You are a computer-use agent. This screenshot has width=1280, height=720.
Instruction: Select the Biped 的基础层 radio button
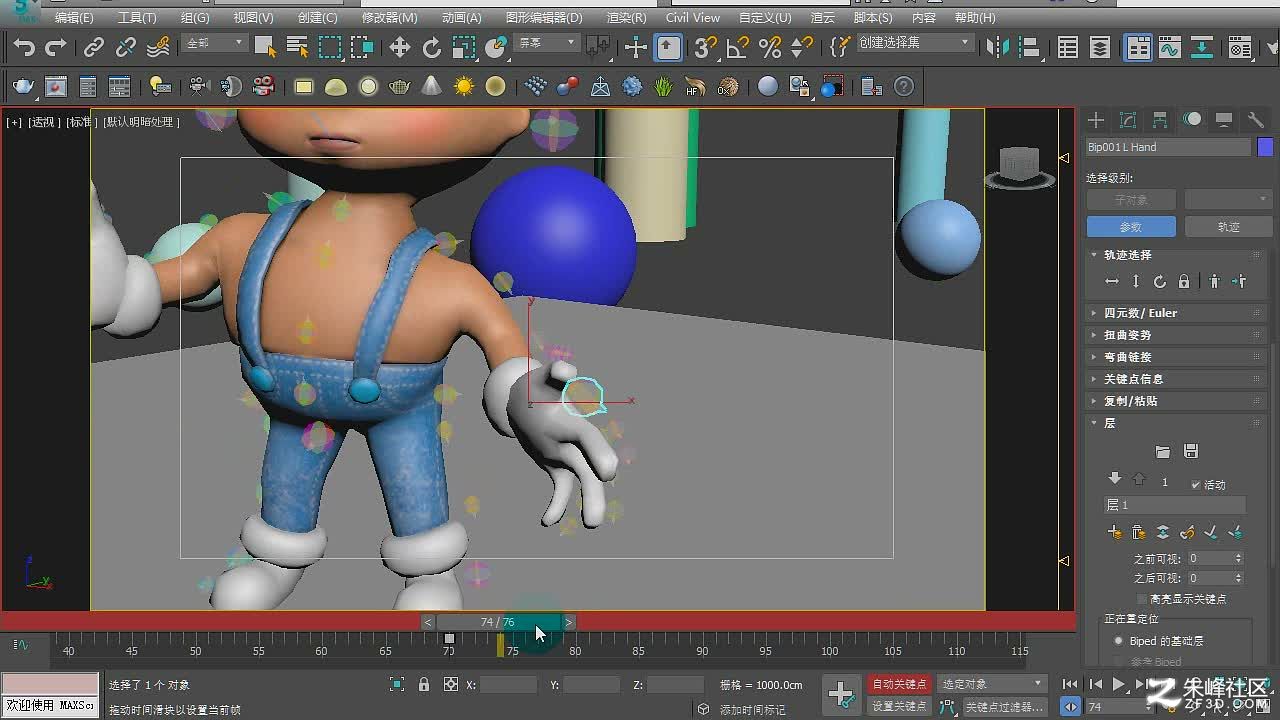[x=1118, y=641]
